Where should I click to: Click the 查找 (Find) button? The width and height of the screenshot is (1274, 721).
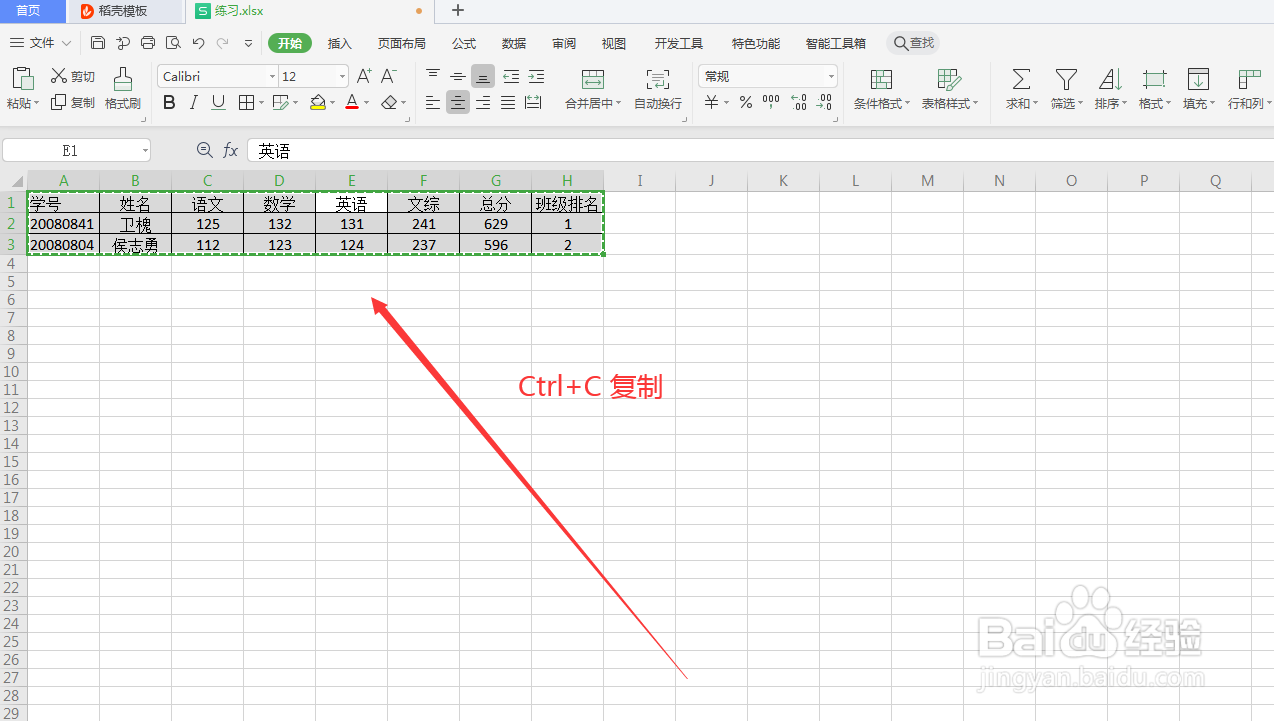(913, 43)
